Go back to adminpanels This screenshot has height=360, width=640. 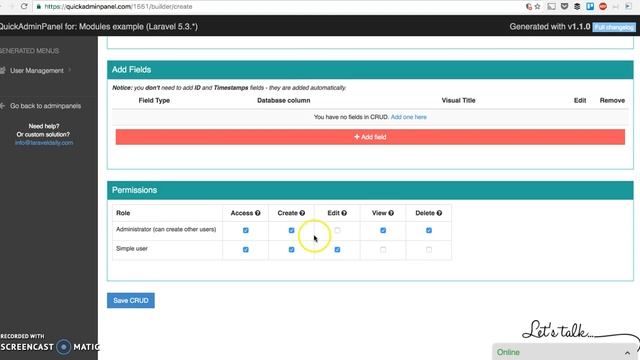point(45,106)
